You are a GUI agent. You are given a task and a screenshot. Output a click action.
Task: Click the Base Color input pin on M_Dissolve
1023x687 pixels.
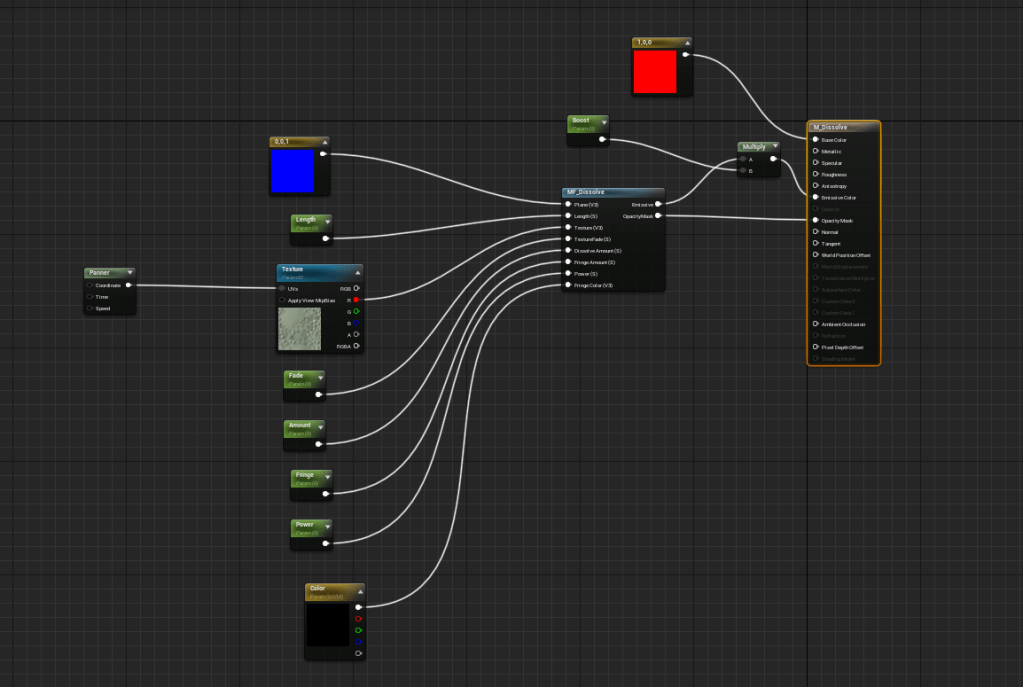[816, 140]
